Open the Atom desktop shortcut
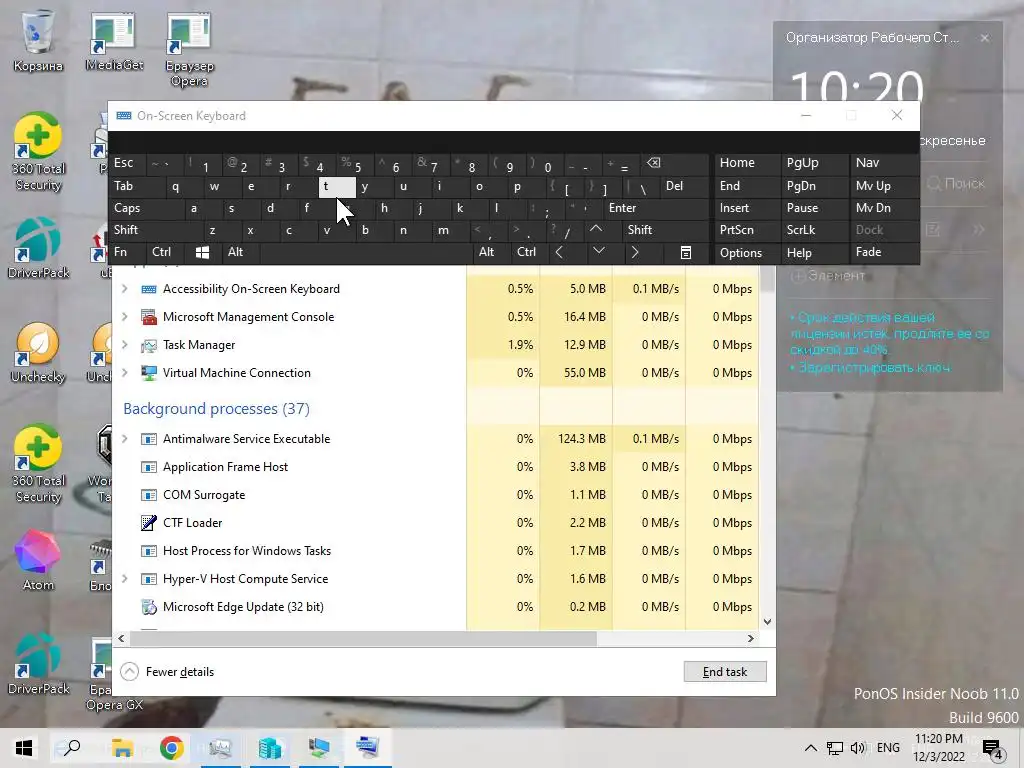 pos(38,560)
